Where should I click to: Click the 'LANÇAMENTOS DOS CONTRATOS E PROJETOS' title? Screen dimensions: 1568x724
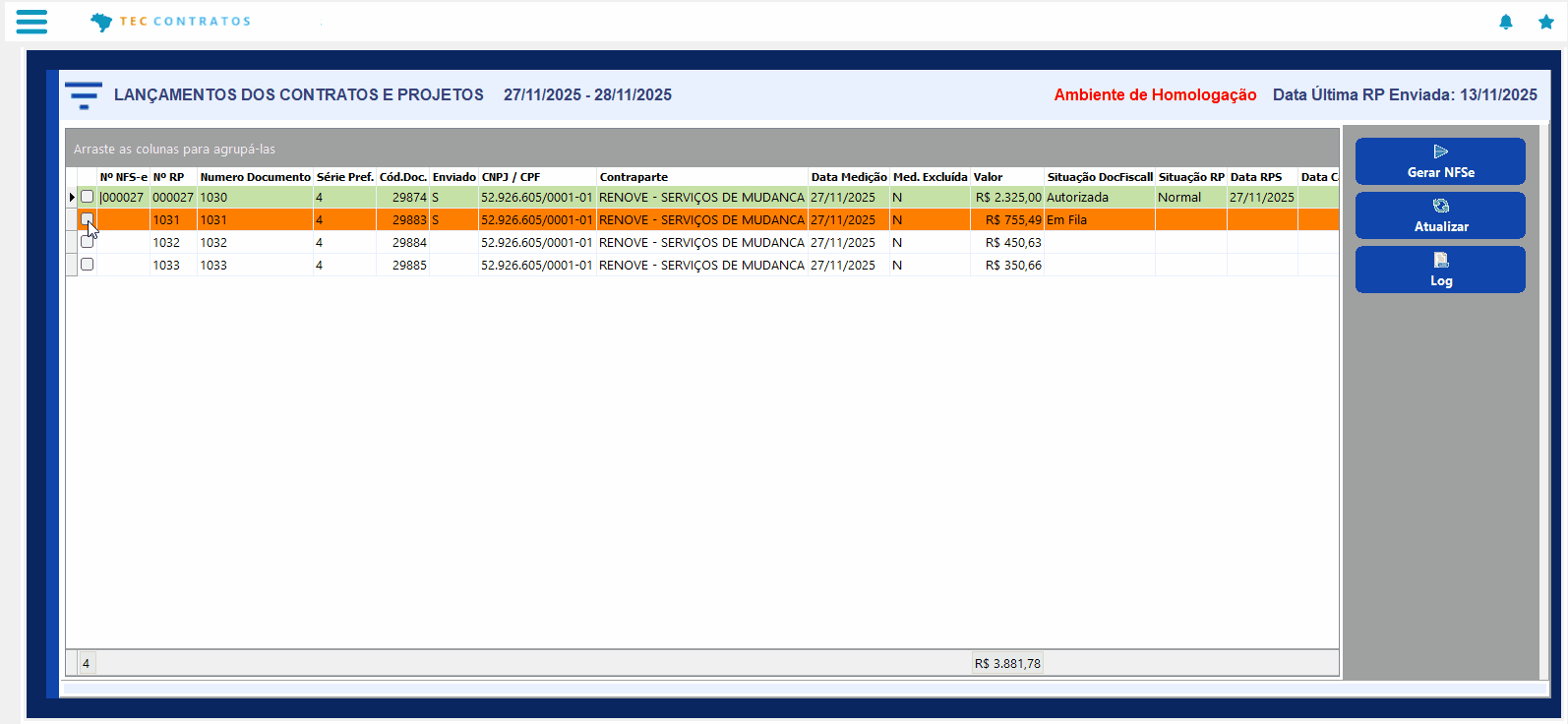299,94
